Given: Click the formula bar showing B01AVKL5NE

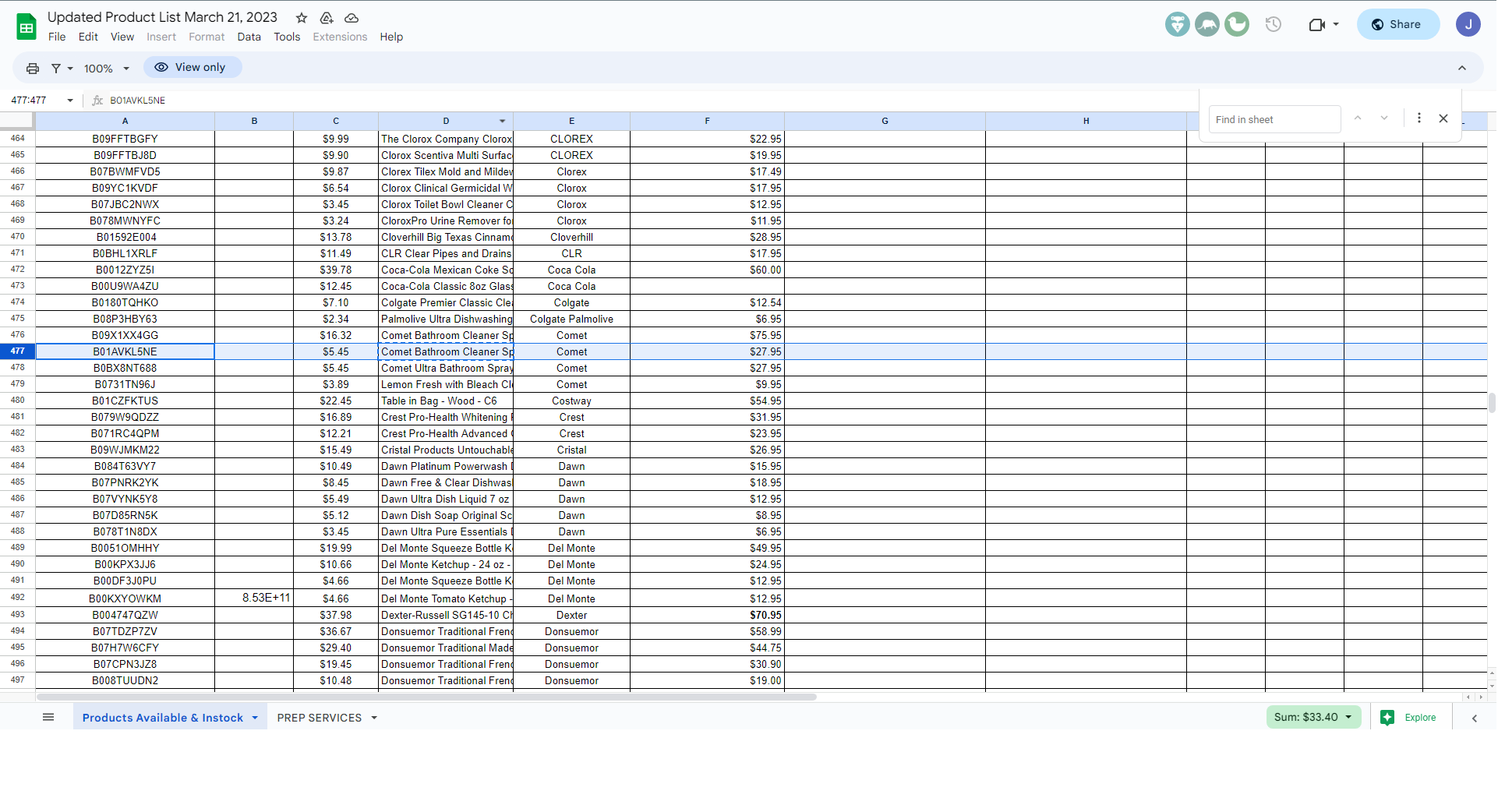Looking at the screenshot, I should pyautogui.click(x=138, y=101).
